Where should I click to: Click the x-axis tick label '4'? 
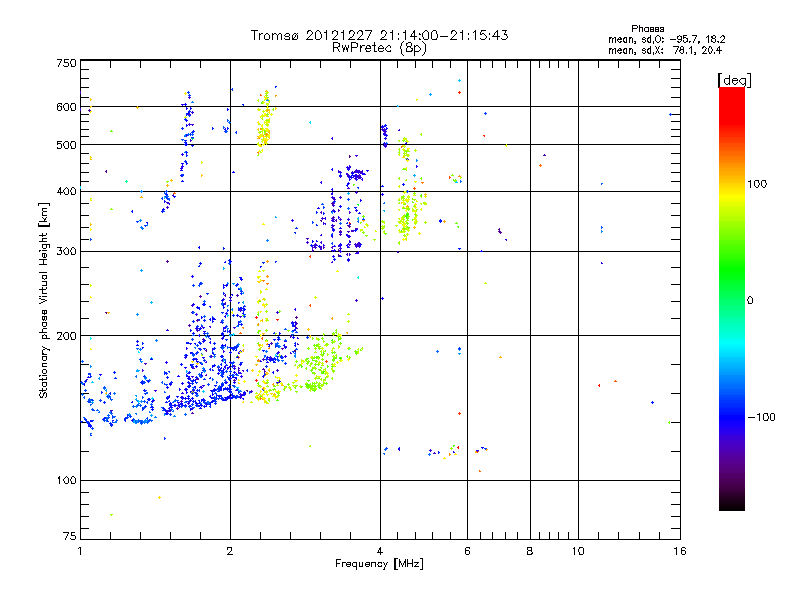pyautogui.click(x=380, y=551)
